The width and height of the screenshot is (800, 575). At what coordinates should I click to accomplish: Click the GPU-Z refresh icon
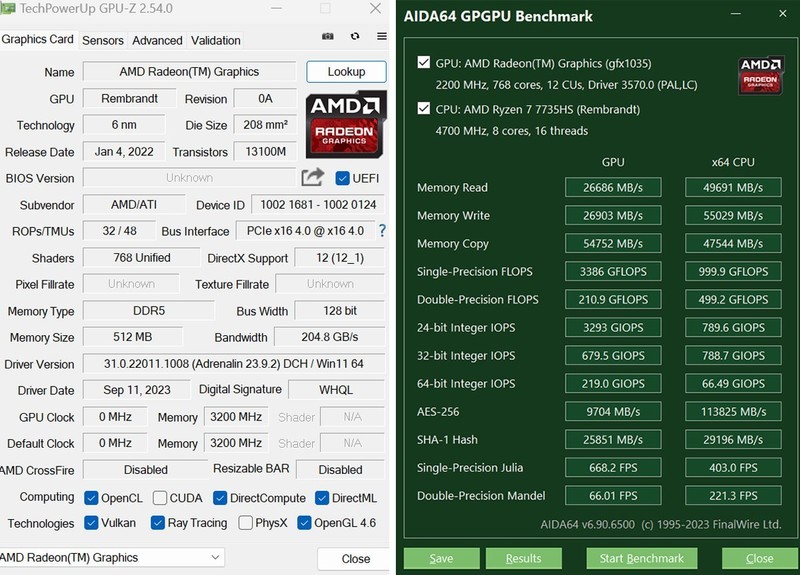(355, 36)
